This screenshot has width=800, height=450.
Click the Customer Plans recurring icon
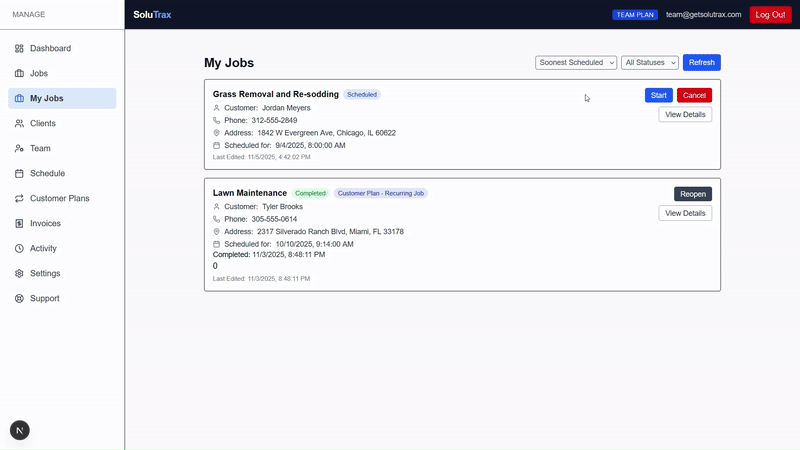pyautogui.click(x=19, y=198)
